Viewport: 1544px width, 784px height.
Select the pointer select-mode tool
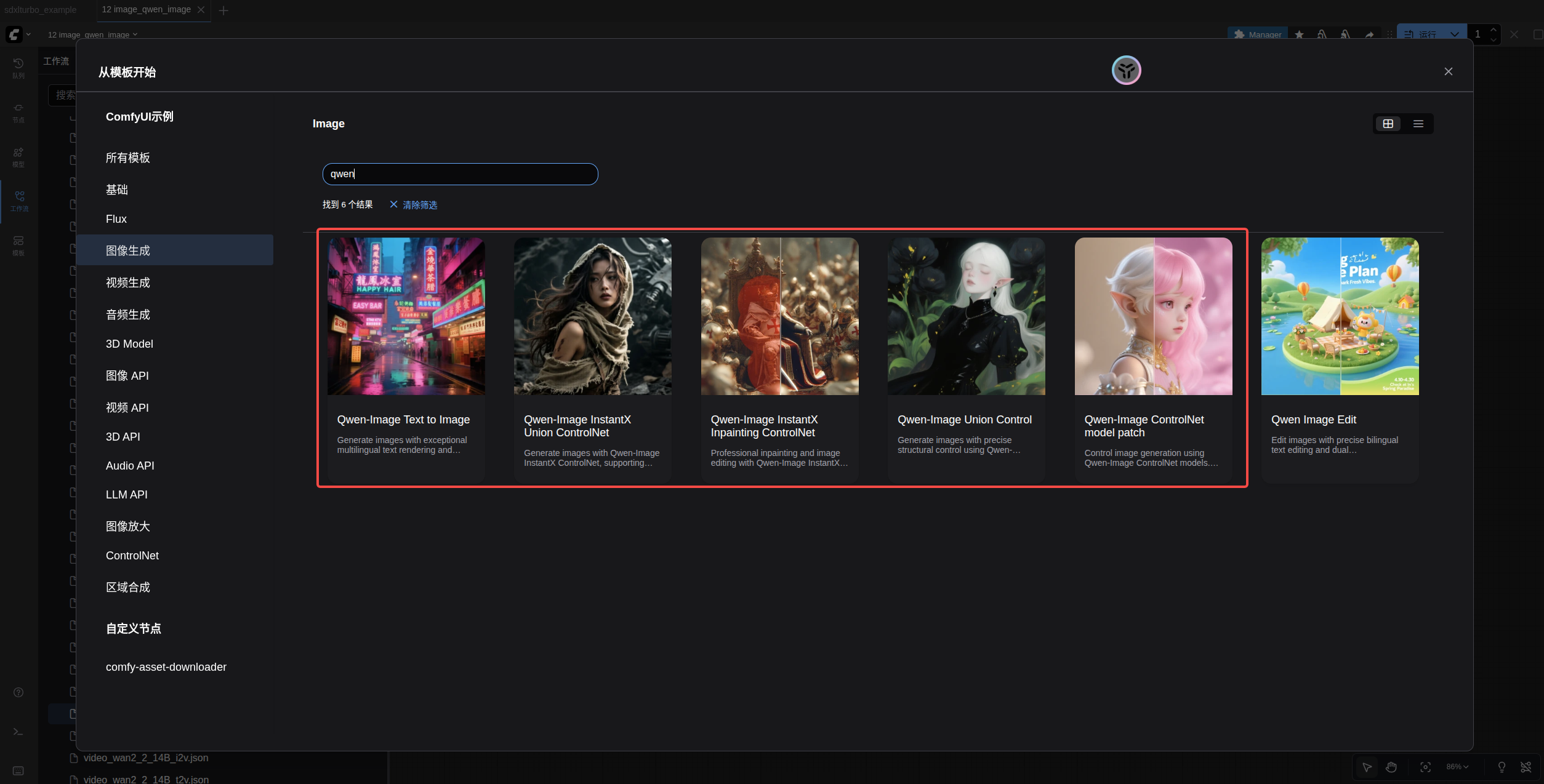[1367, 767]
